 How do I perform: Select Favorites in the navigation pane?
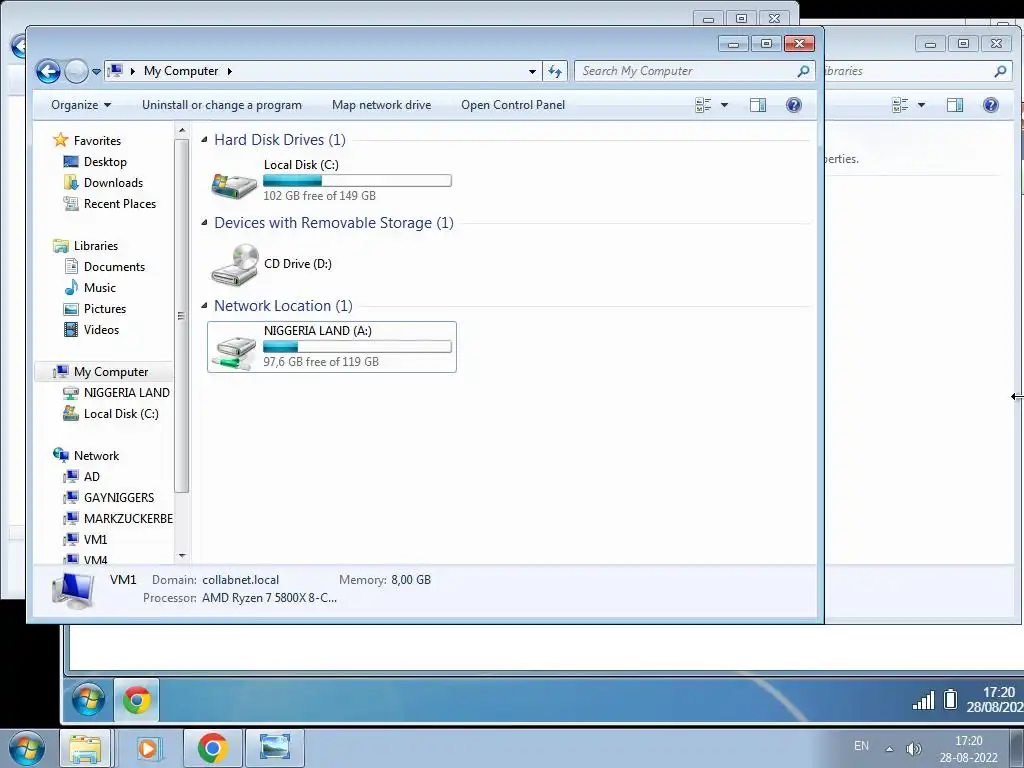[97, 140]
